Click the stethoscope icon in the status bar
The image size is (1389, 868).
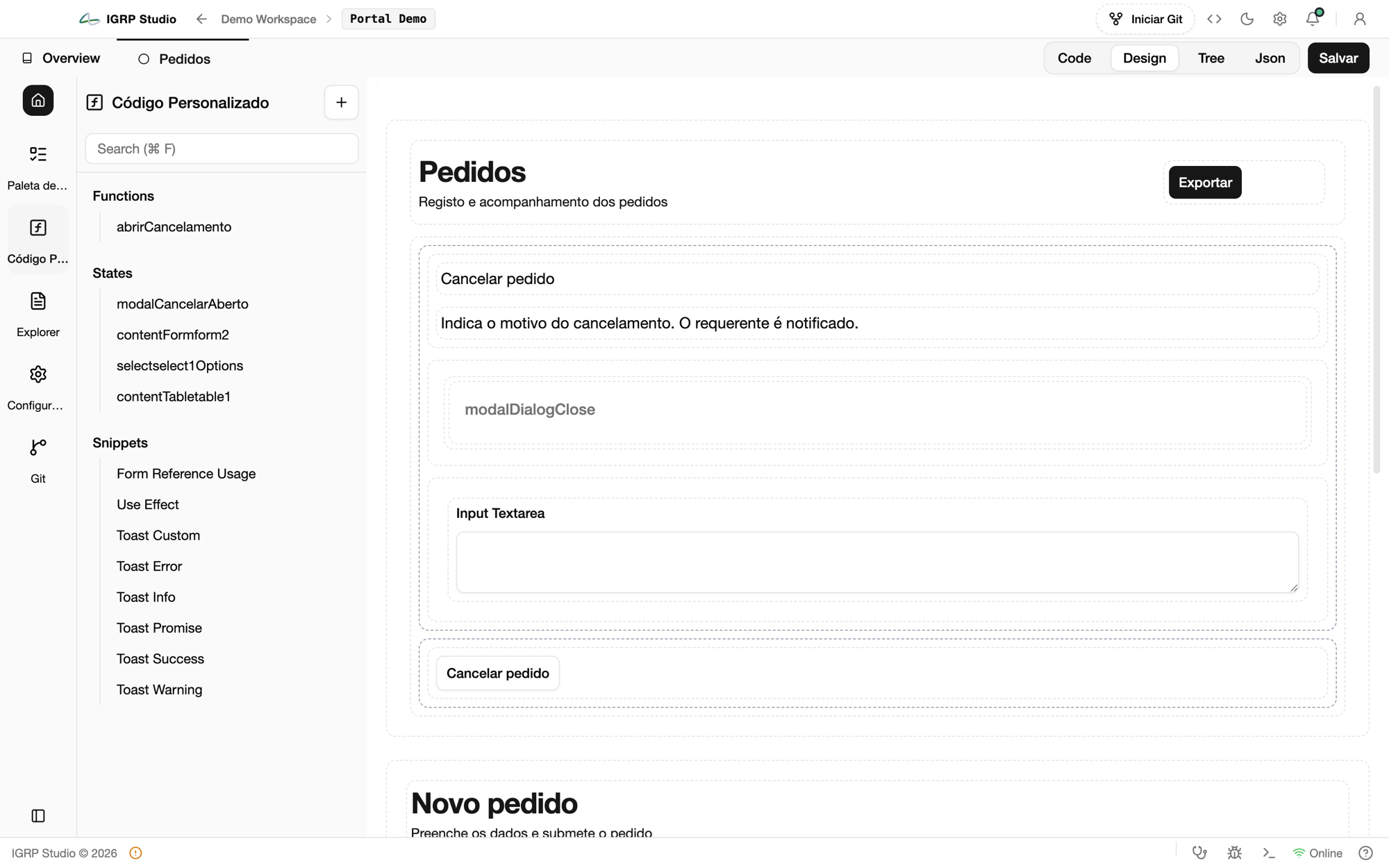1199,853
